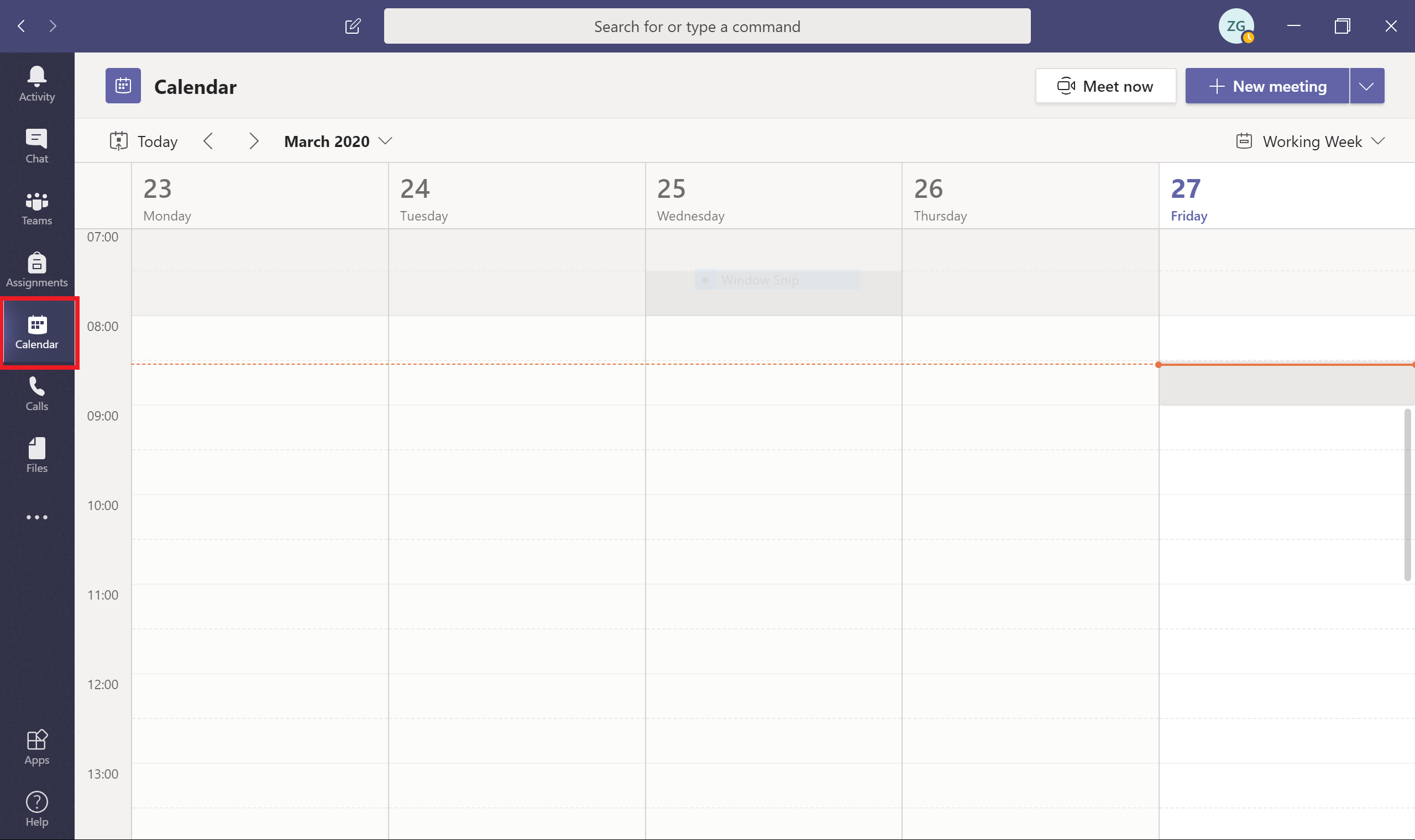Go to previous week arrow

(x=208, y=141)
